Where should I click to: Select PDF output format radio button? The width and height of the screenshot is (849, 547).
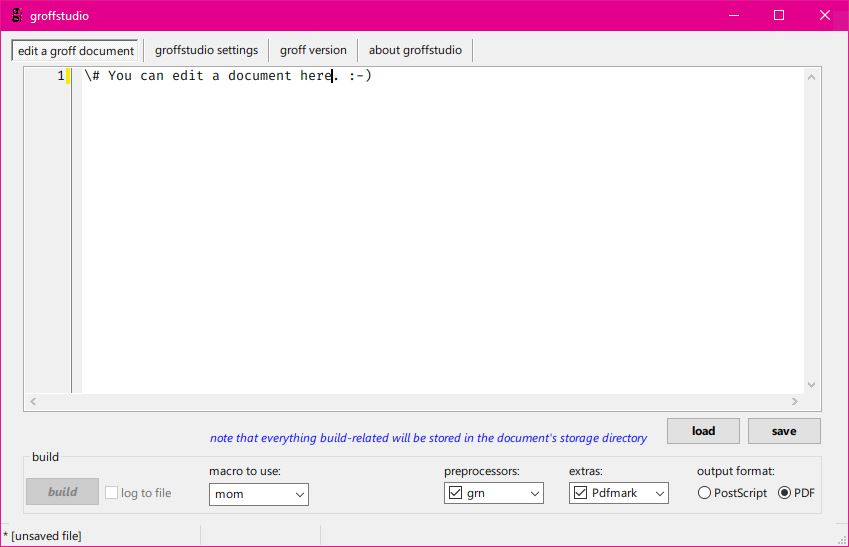click(x=784, y=493)
